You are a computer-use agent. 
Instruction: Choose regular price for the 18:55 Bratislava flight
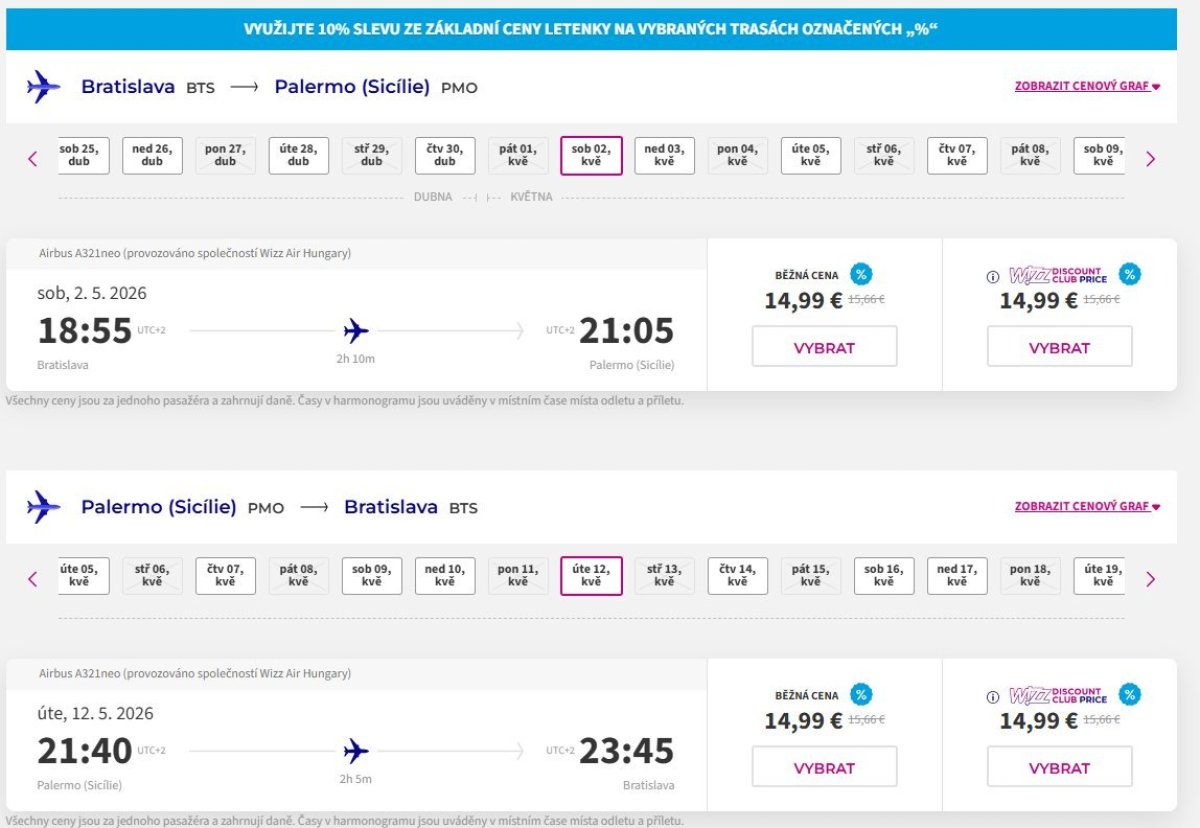[x=824, y=347]
